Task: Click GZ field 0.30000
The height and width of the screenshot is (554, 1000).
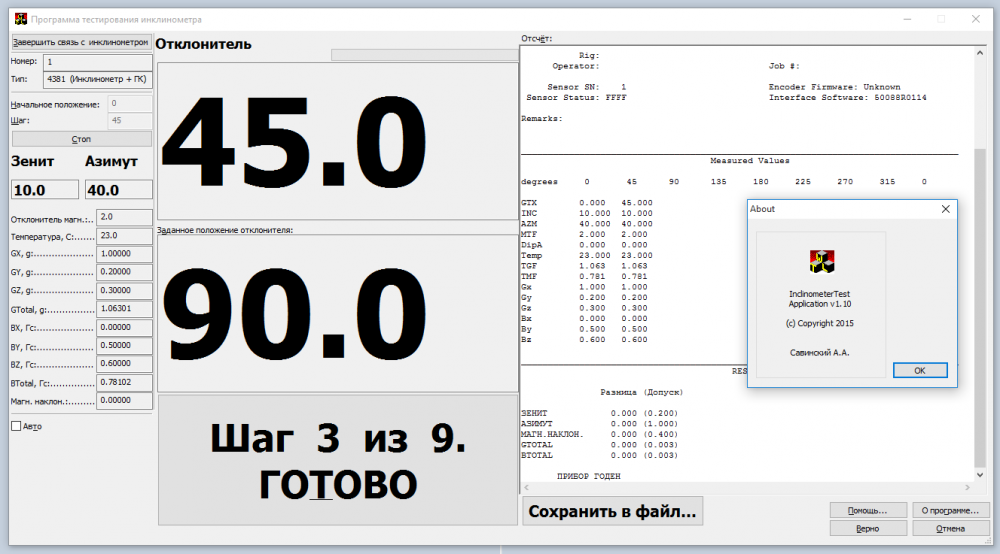Action: tap(124, 291)
